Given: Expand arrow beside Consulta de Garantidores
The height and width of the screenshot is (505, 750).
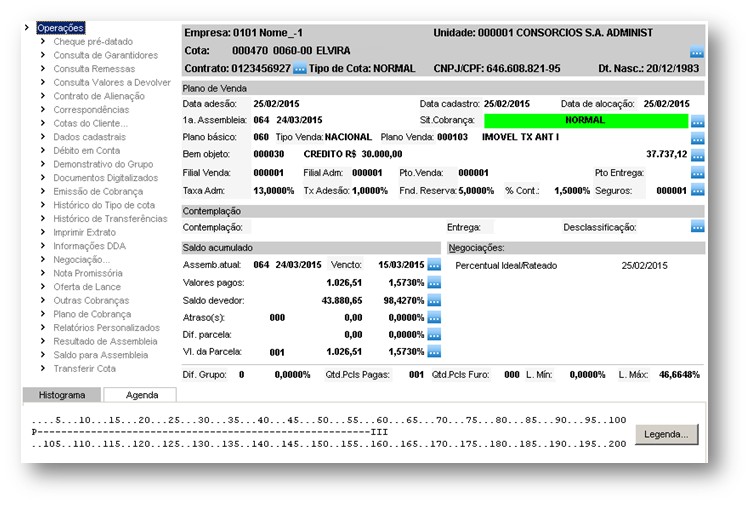Looking at the screenshot, I should pyautogui.click(x=43, y=55).
